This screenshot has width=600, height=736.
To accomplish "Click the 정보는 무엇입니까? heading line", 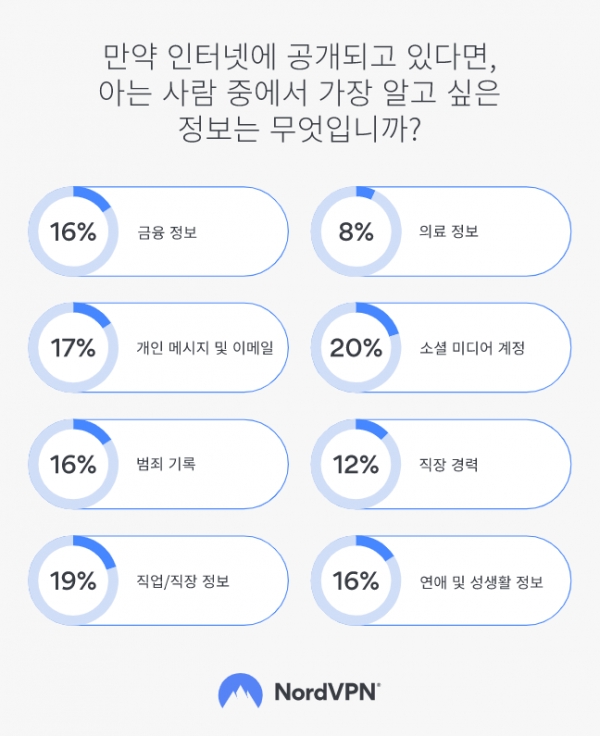I will [x=299, y=129].
